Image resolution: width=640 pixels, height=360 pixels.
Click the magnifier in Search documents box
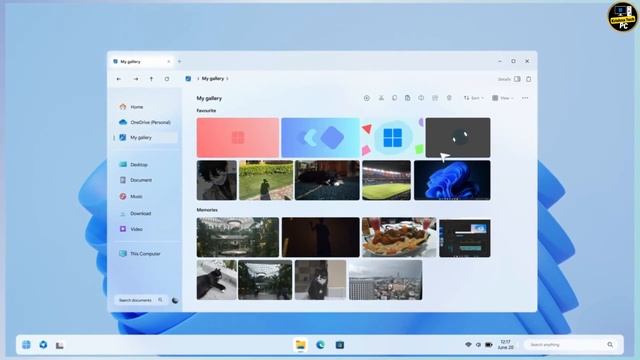[160, 300]
